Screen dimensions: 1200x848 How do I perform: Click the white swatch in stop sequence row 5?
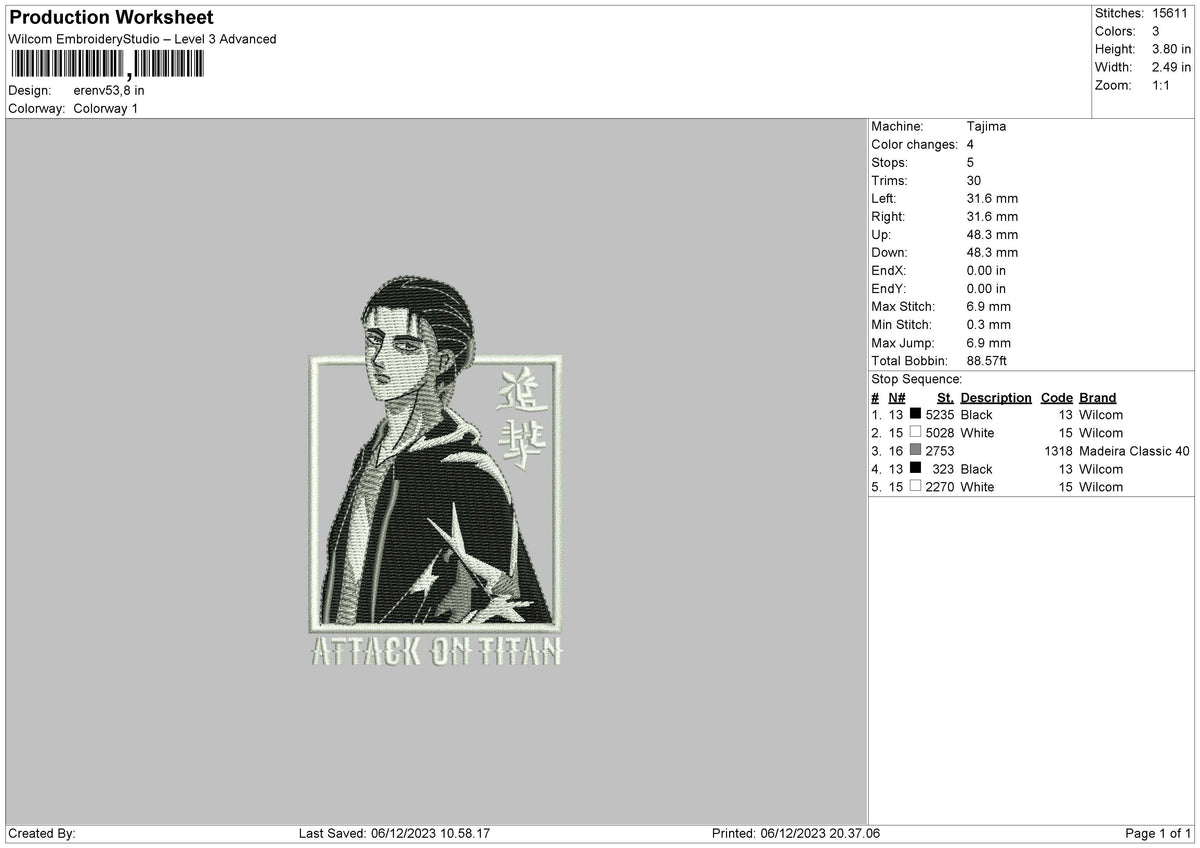[915, 487]
